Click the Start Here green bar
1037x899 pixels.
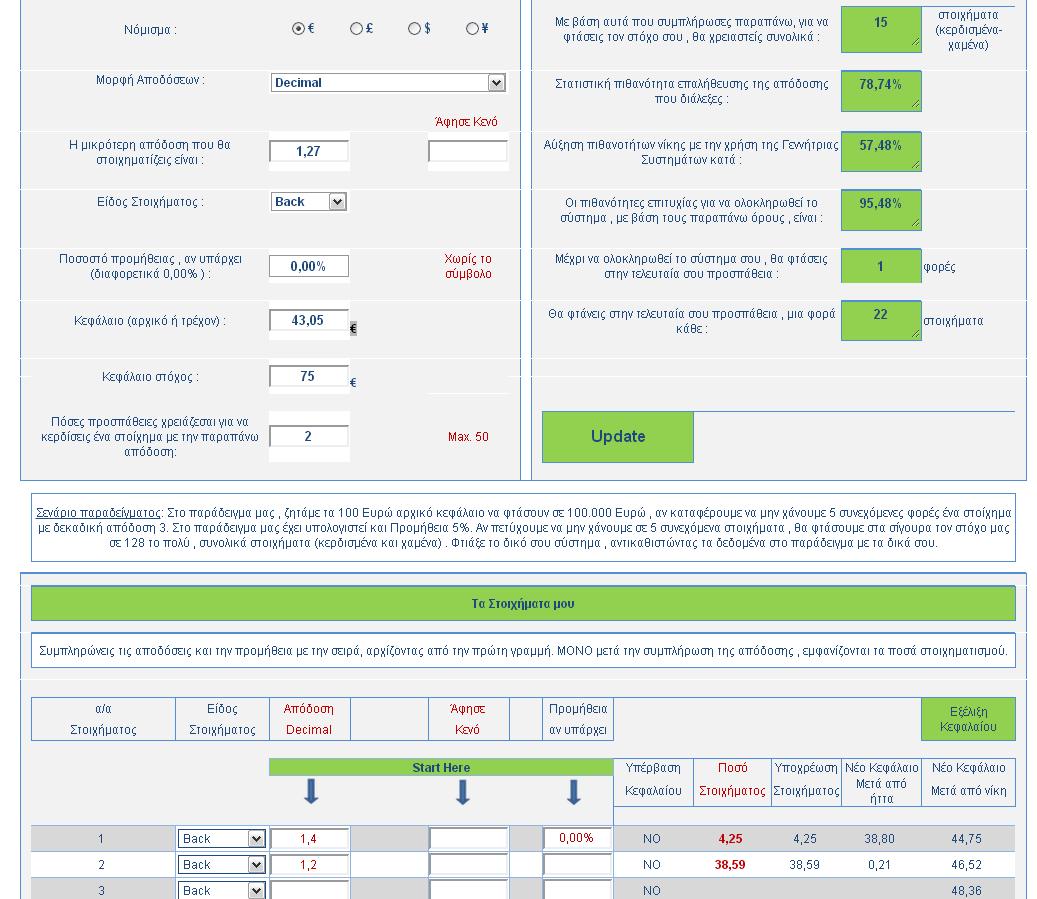(x=441, y=767)
